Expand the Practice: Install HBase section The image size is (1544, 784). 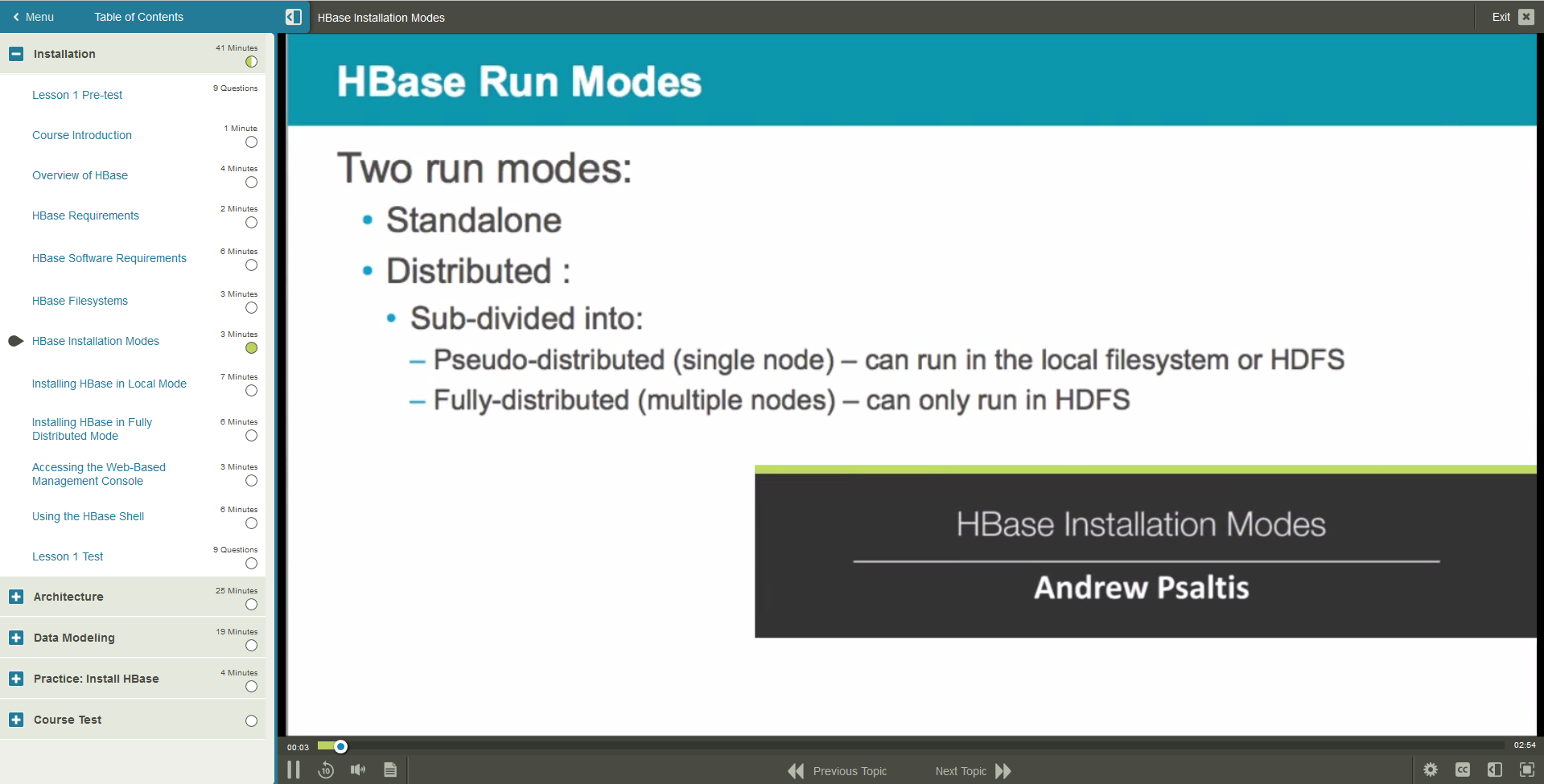15,679
